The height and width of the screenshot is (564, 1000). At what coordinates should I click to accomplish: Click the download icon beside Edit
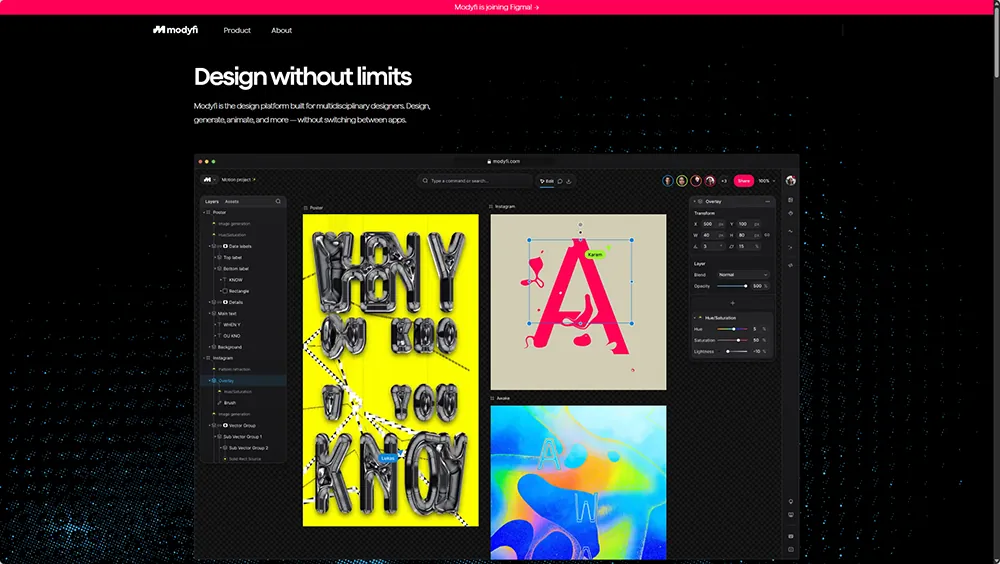(569, 181)
